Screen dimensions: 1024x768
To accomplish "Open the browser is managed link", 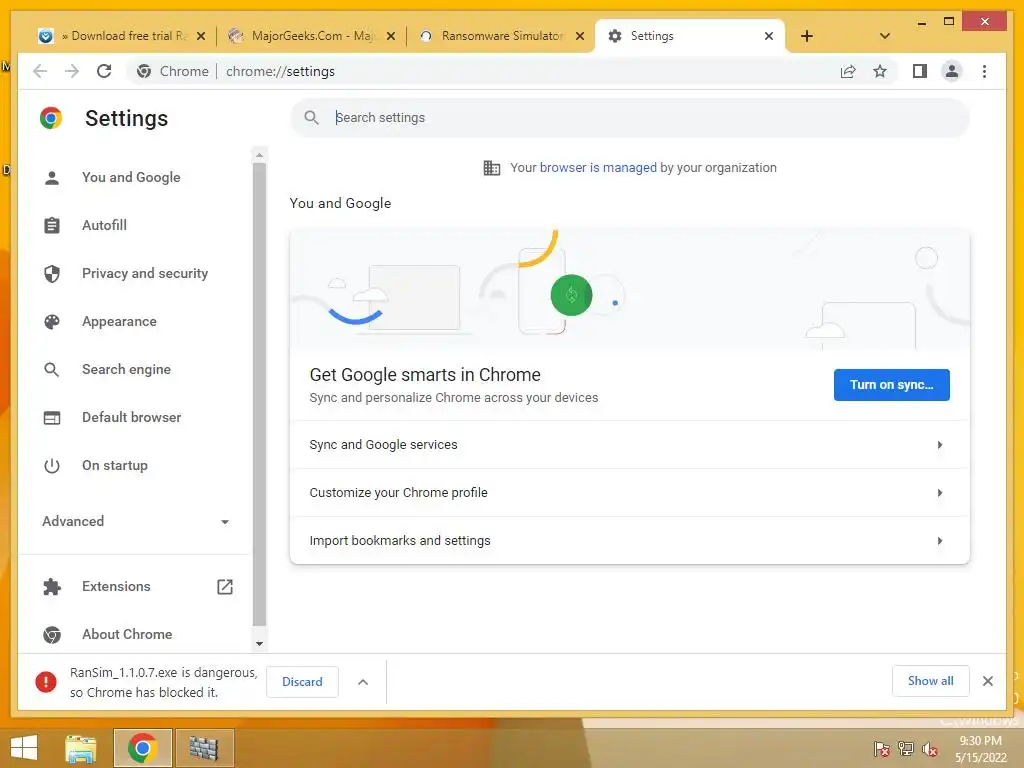I will (598, 168).
